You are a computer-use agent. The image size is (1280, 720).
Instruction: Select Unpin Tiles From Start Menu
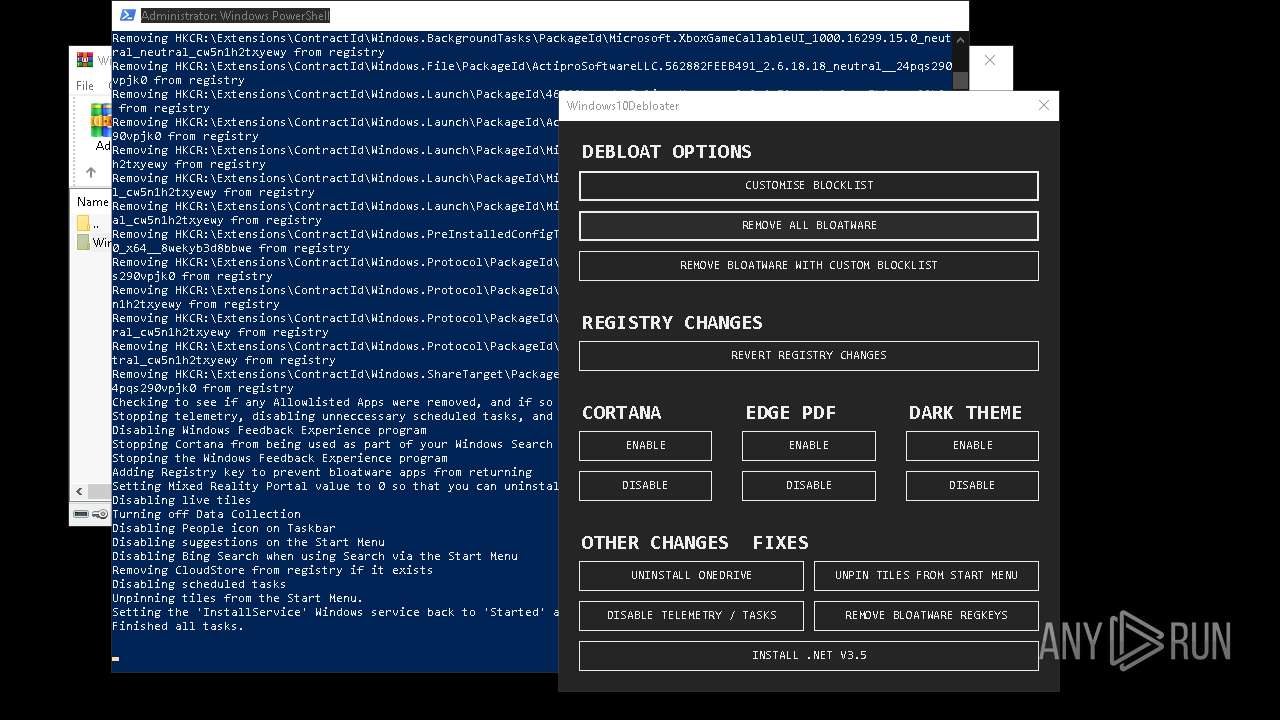(x=926, y=576)
